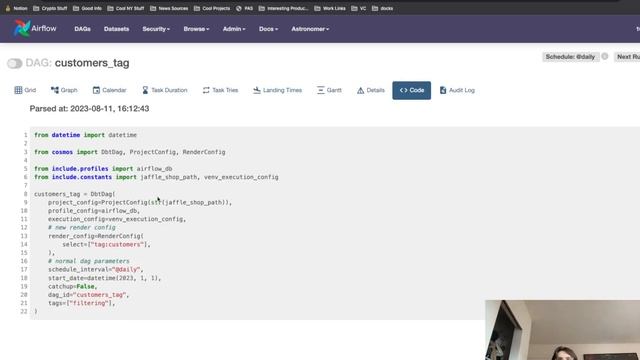640x360 pixels.
Task: Click the Parsed at timestamp text
Action: pyautogui.click(x=89, y=109)
